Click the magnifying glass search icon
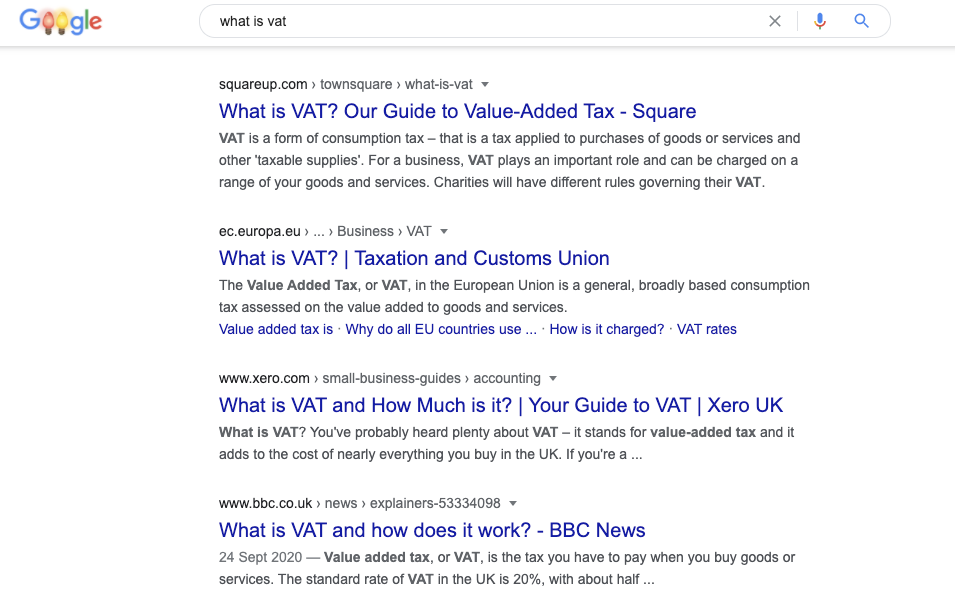Image resolution: width=955 pixels, height=606 pixels. tap(861, 21)
